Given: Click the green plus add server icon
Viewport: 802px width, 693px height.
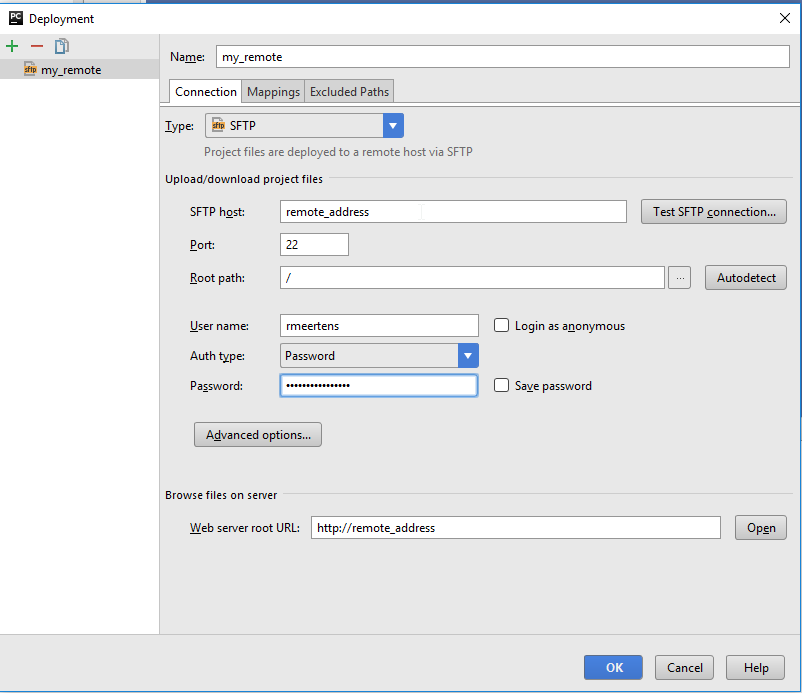Looking at the screenshot, I should [12, 46].
